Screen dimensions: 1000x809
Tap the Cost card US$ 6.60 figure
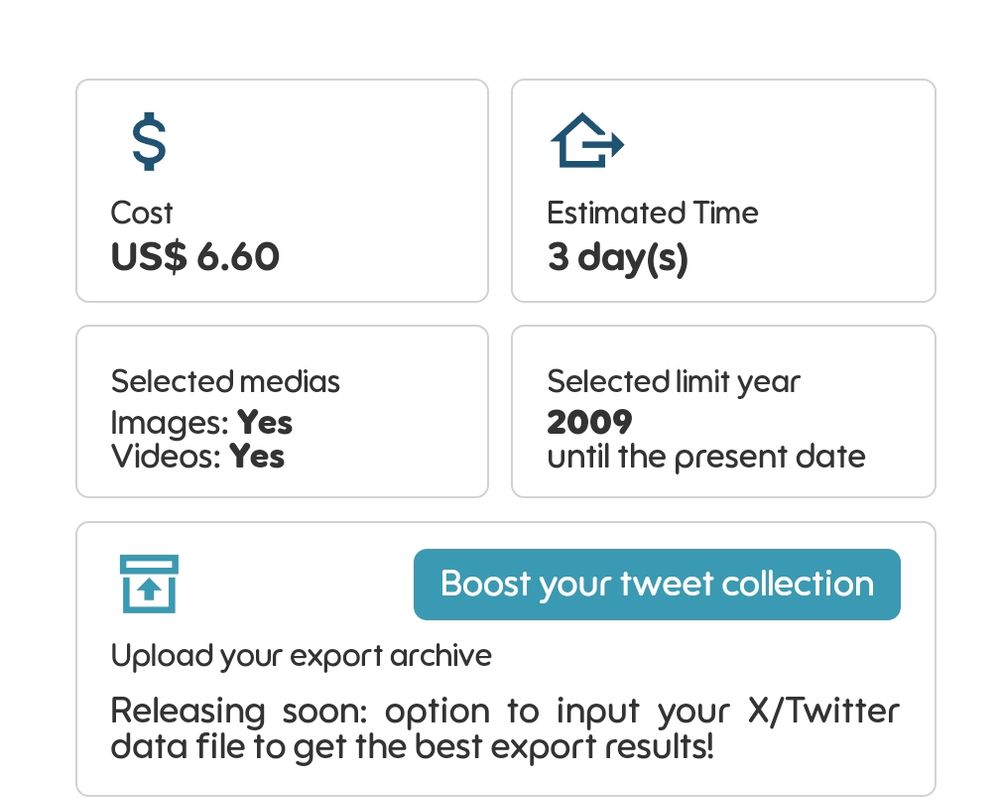click(195, 257)
